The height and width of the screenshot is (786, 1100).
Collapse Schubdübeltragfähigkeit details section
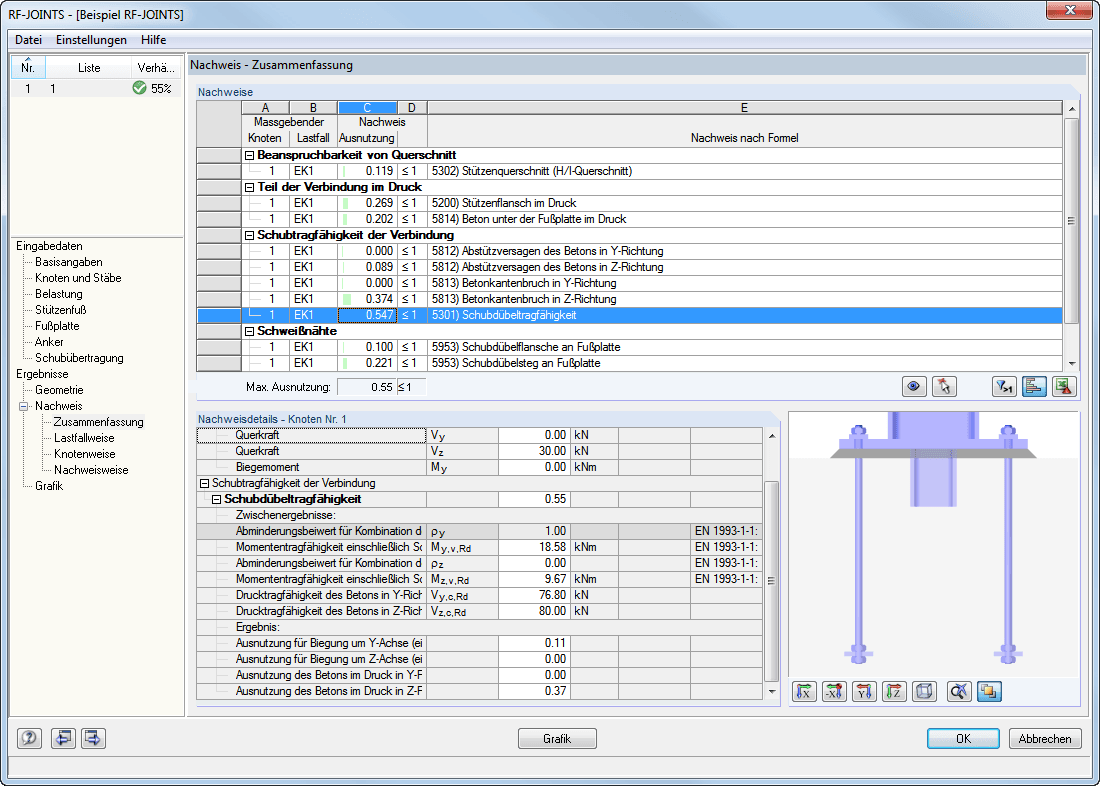point(217,500)
